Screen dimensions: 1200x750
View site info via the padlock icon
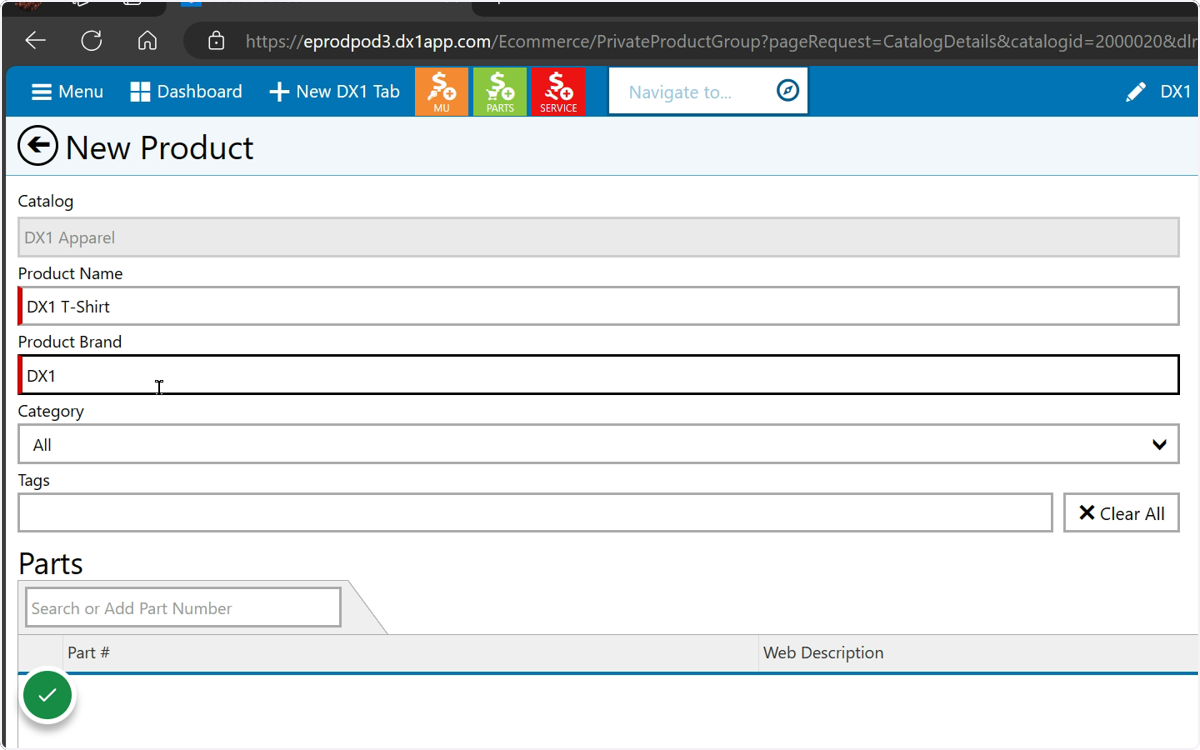(215, 41)
